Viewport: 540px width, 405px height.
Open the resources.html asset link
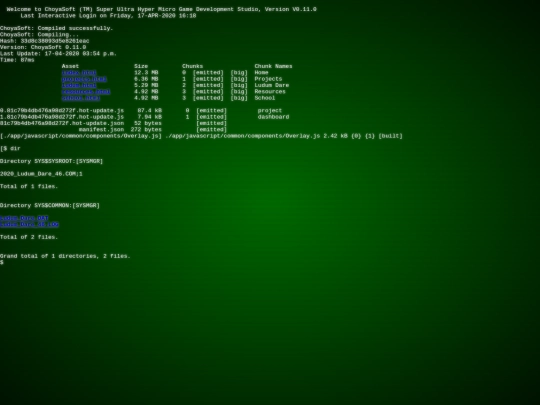pyautogui.click(x=86, y=92)
